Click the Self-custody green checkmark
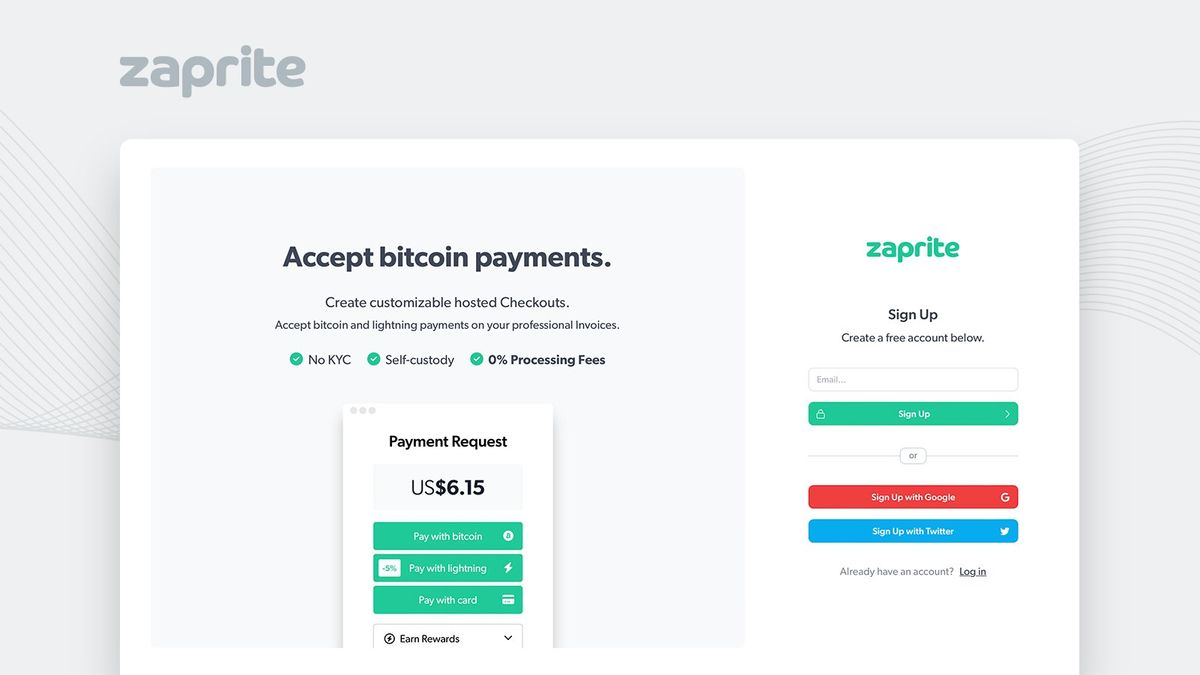The image size is (1200, 675). click(374, 359)
